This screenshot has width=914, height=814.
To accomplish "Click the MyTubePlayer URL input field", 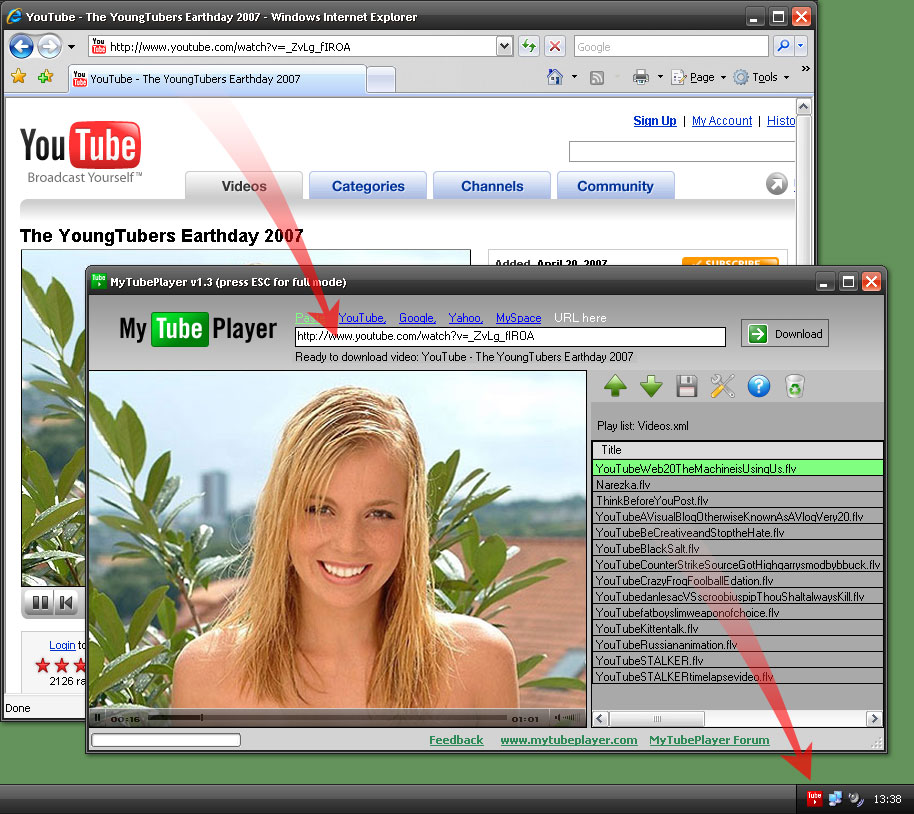I will (x=511, y=336).
